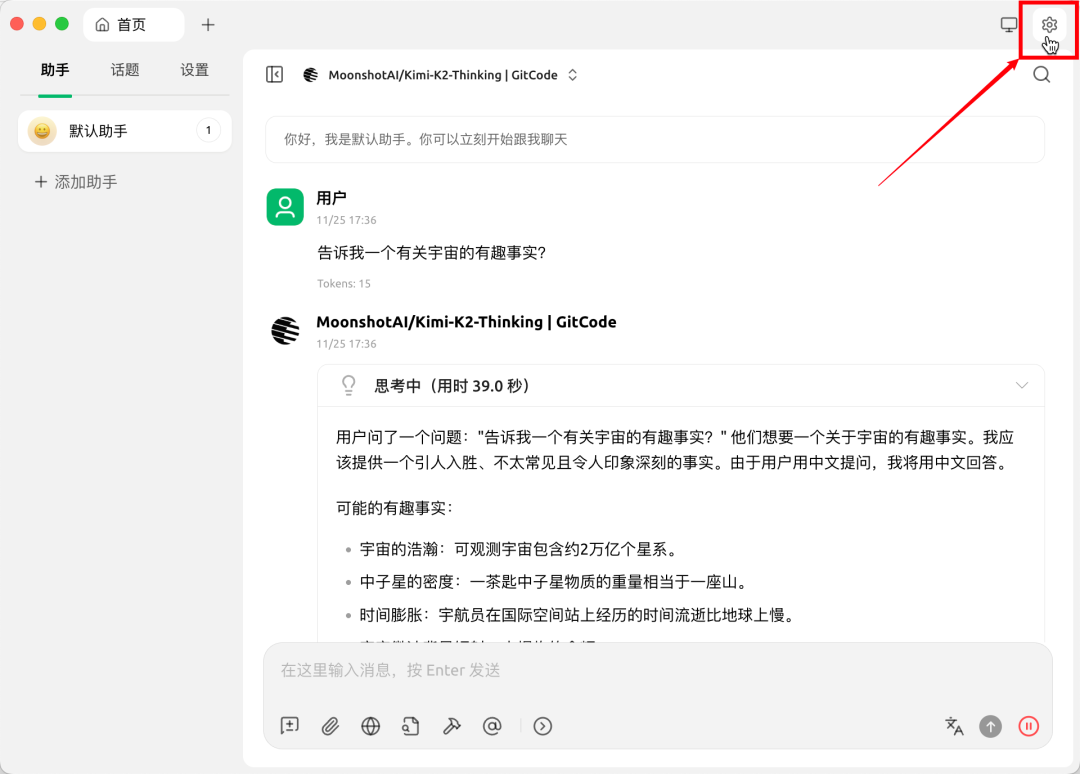Screen dimensions: 1080x774
Task: Select the 首页 tab
Action: 134,25
